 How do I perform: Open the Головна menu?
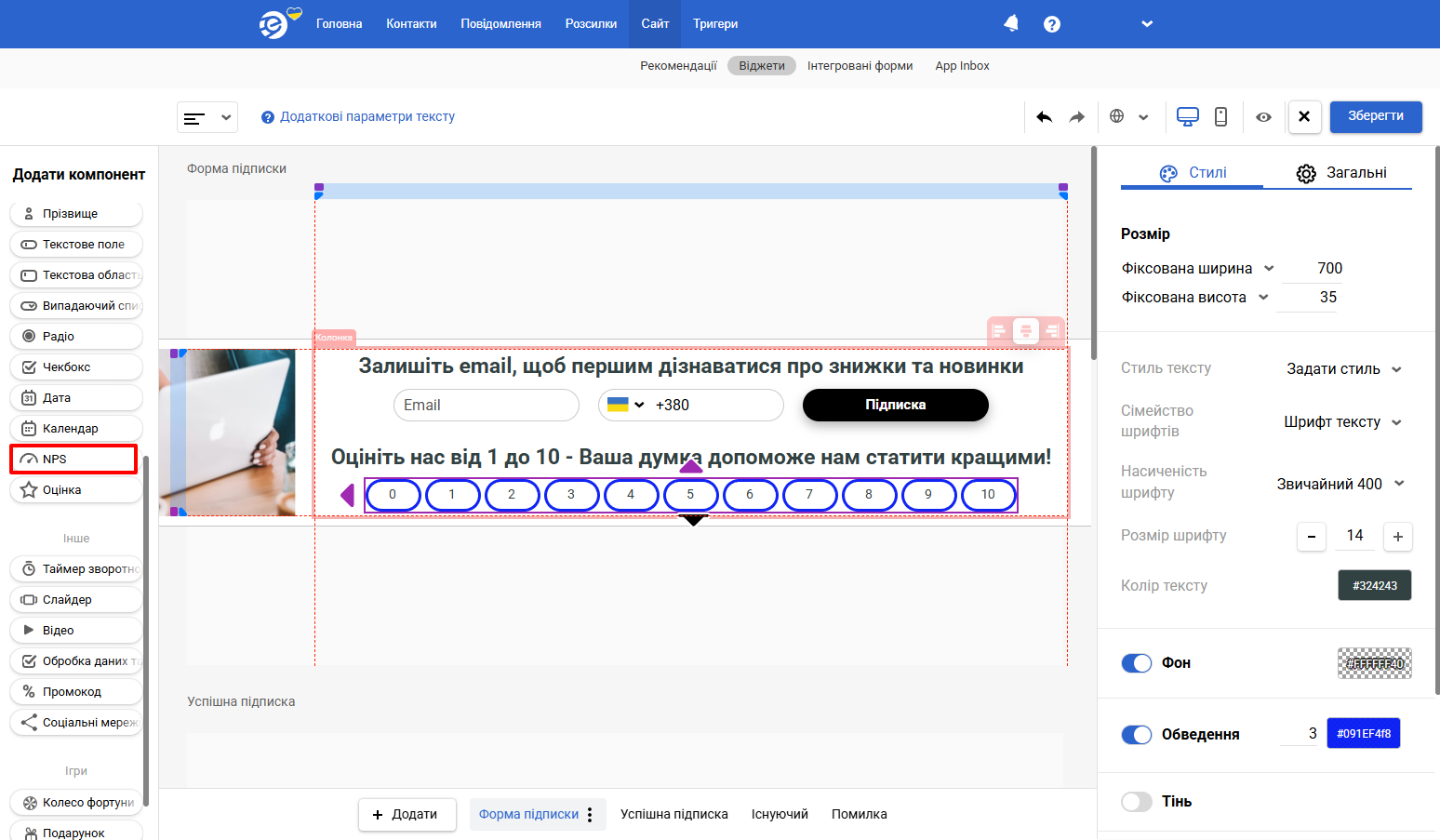pyautogui.click(x=339, y=24)
